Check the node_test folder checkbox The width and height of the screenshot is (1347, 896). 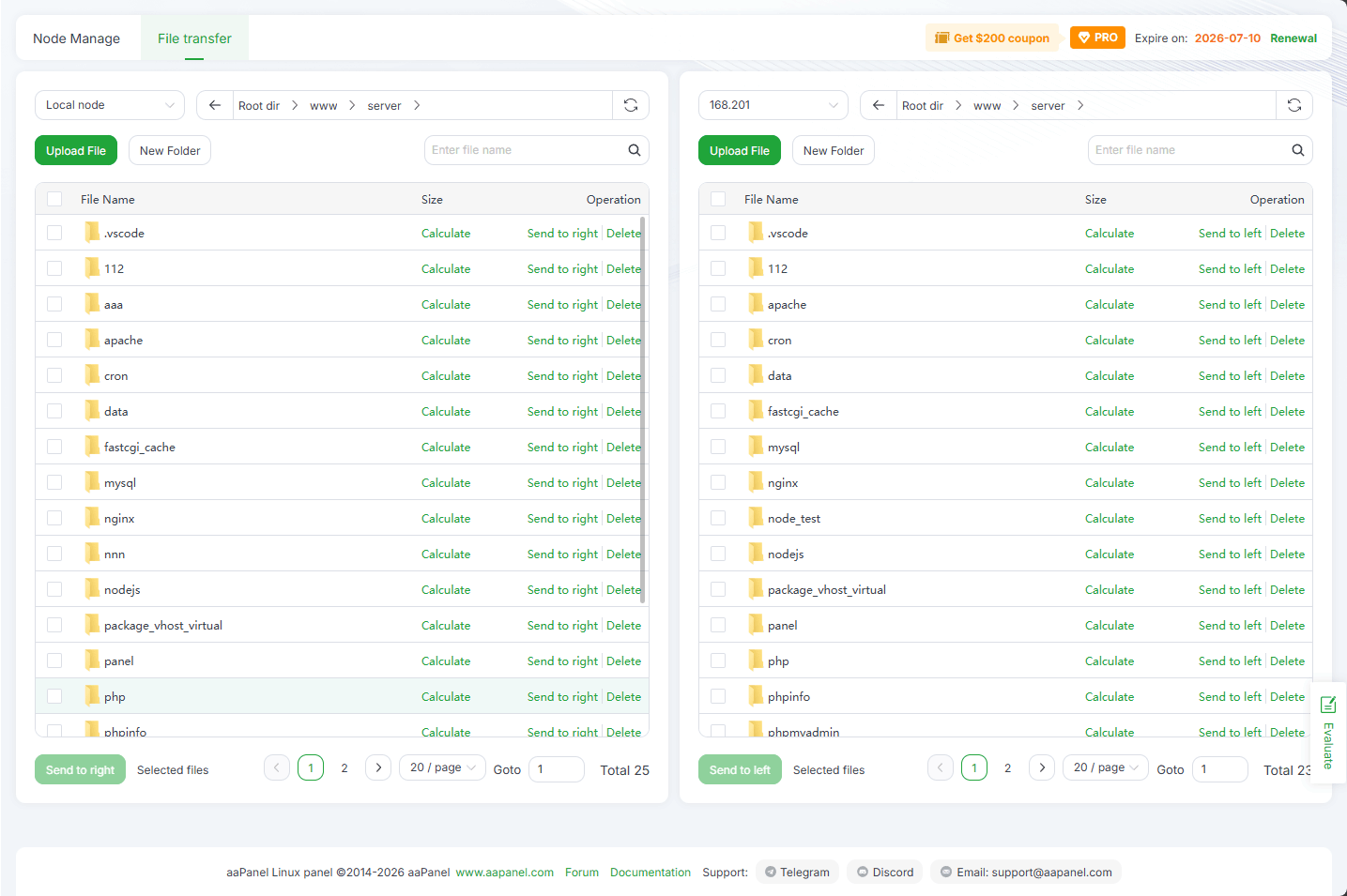(718, 519)
